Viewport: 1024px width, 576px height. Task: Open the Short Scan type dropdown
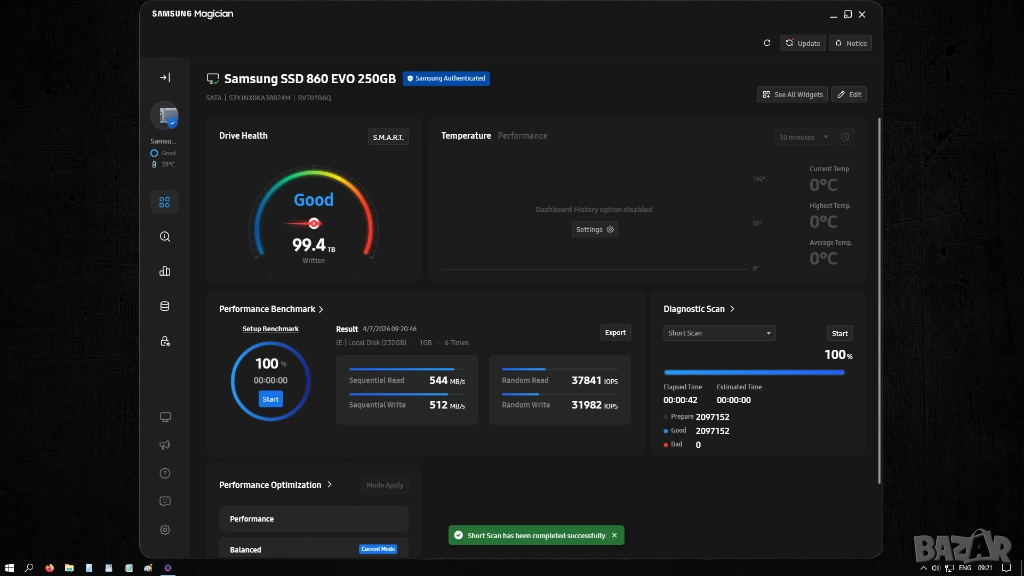[x=719, y=333]
